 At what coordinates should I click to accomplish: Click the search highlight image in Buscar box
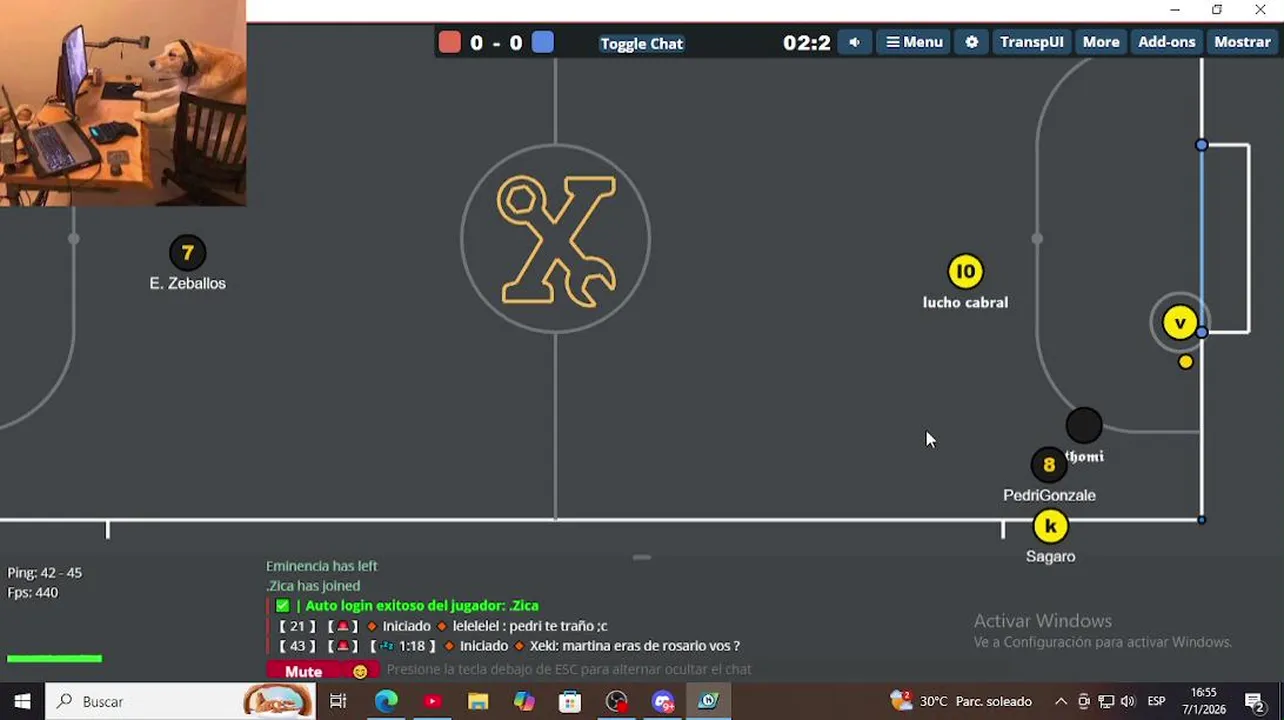[277, 701]
